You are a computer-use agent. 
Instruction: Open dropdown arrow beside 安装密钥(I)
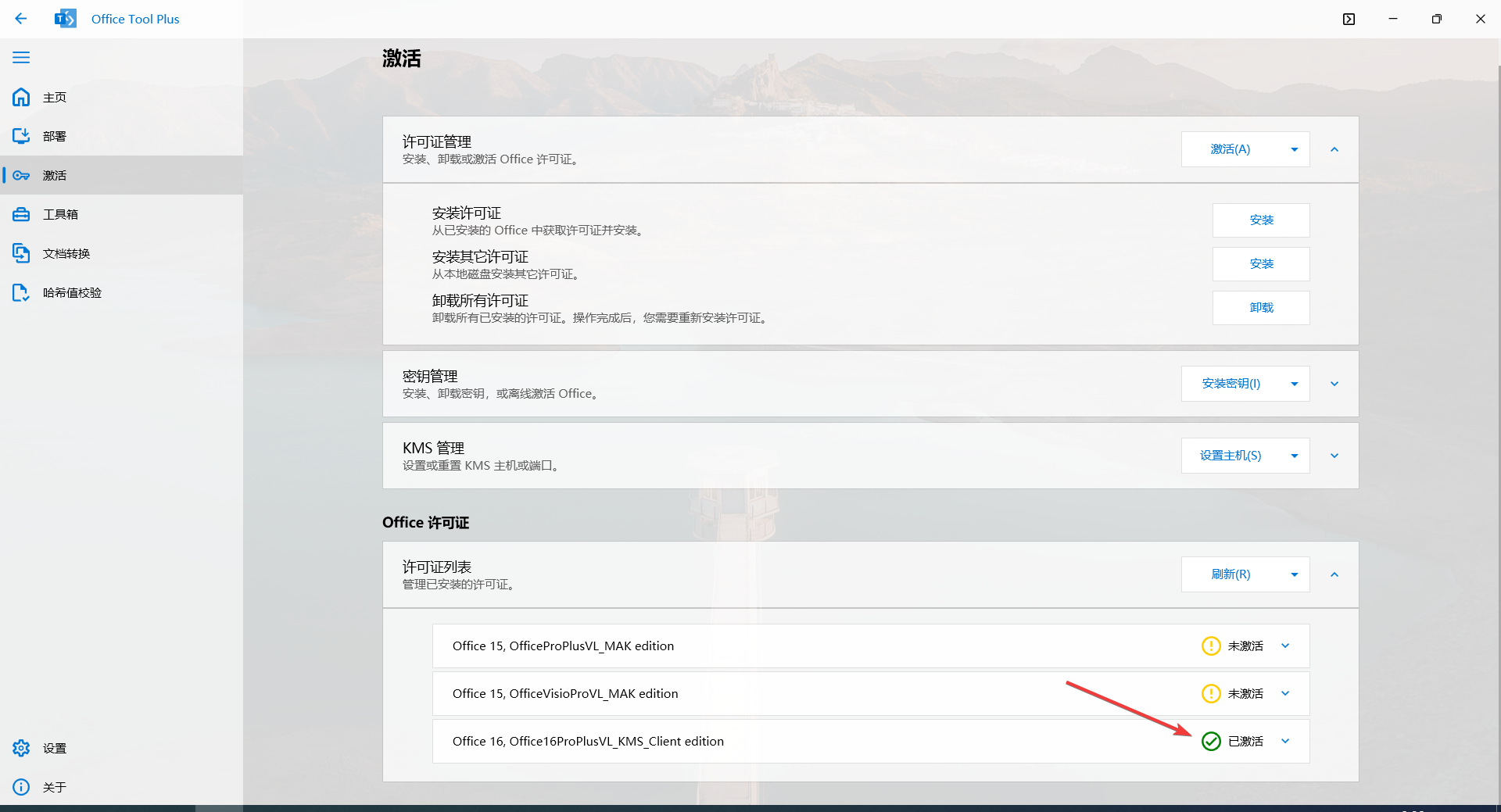pos(1295,384)
